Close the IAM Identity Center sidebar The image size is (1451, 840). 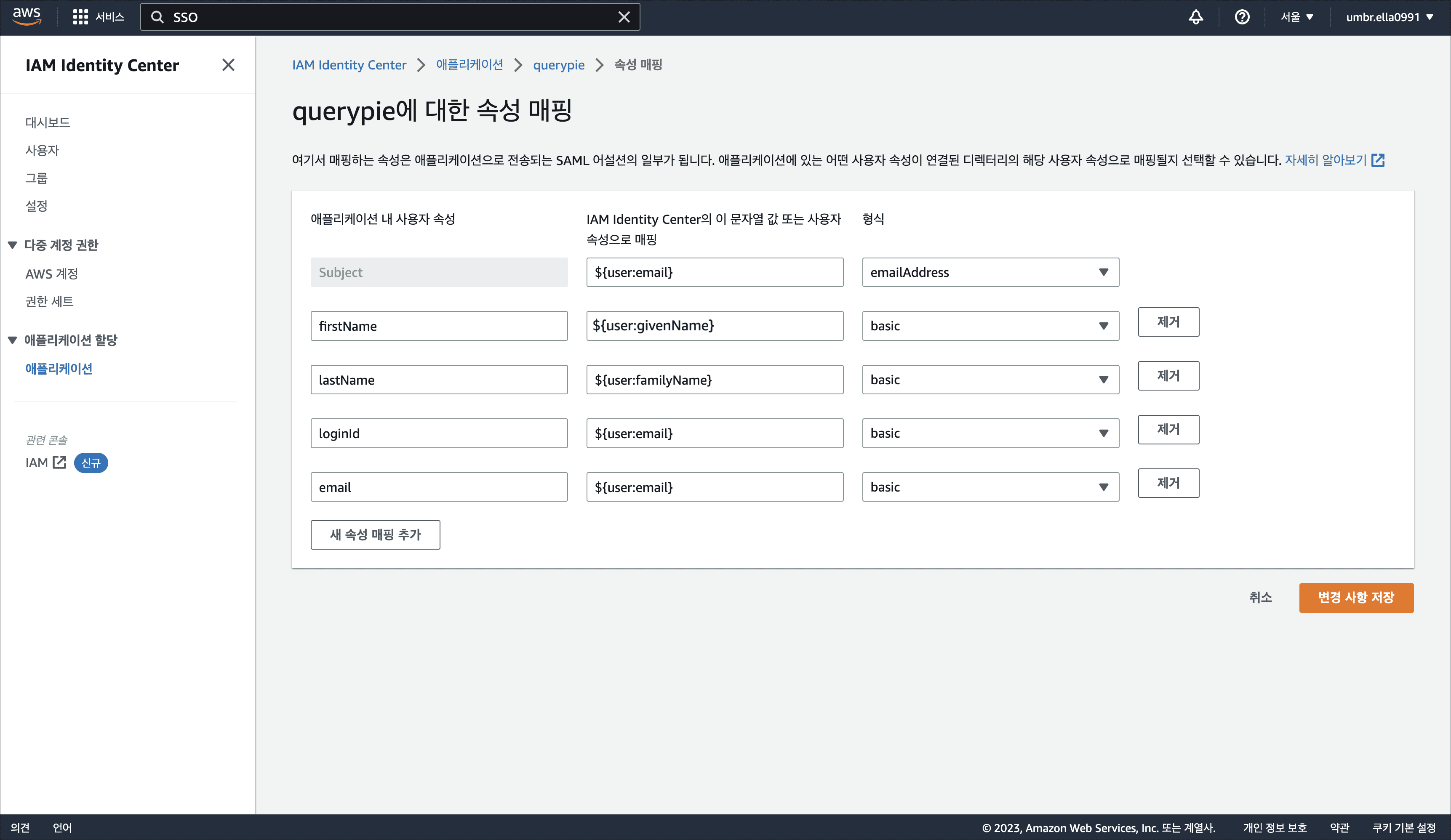coord(228,65)
